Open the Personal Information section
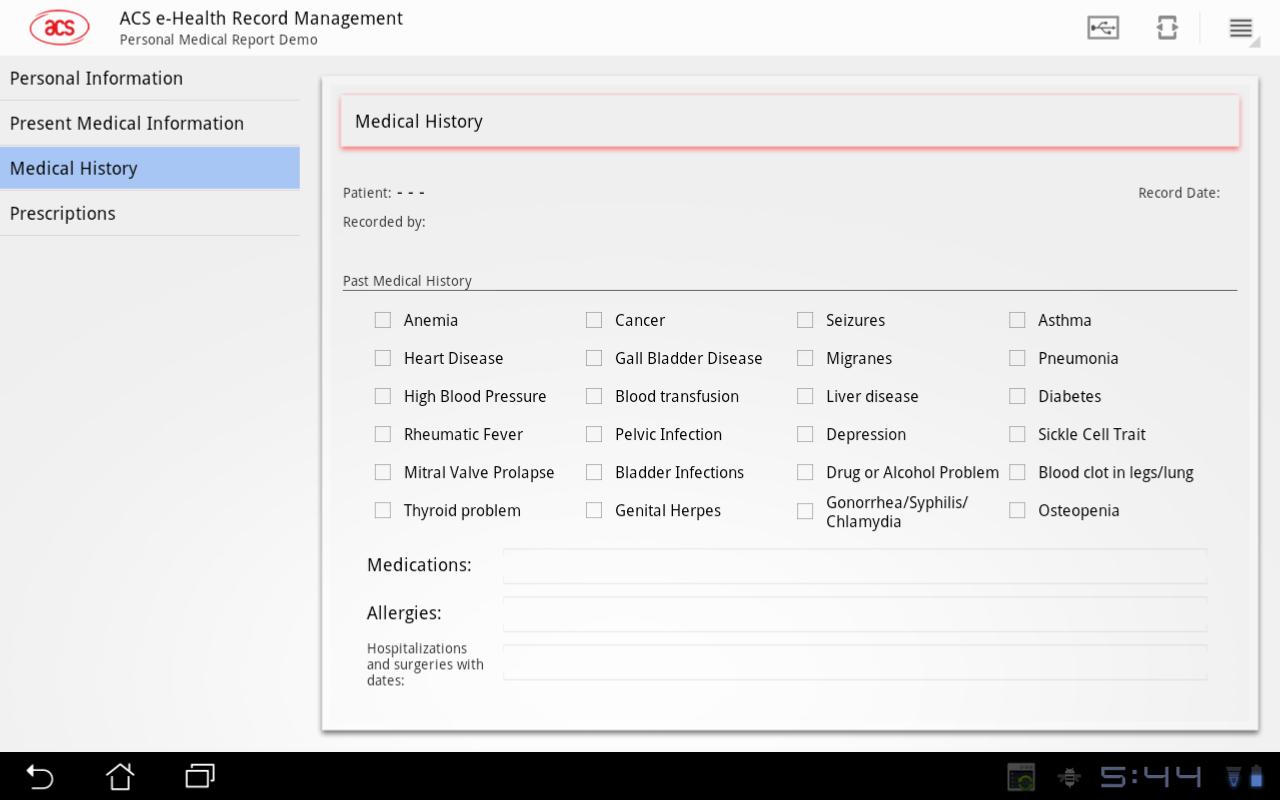This screenshot has height=800, width=1280. click(150, 78)
